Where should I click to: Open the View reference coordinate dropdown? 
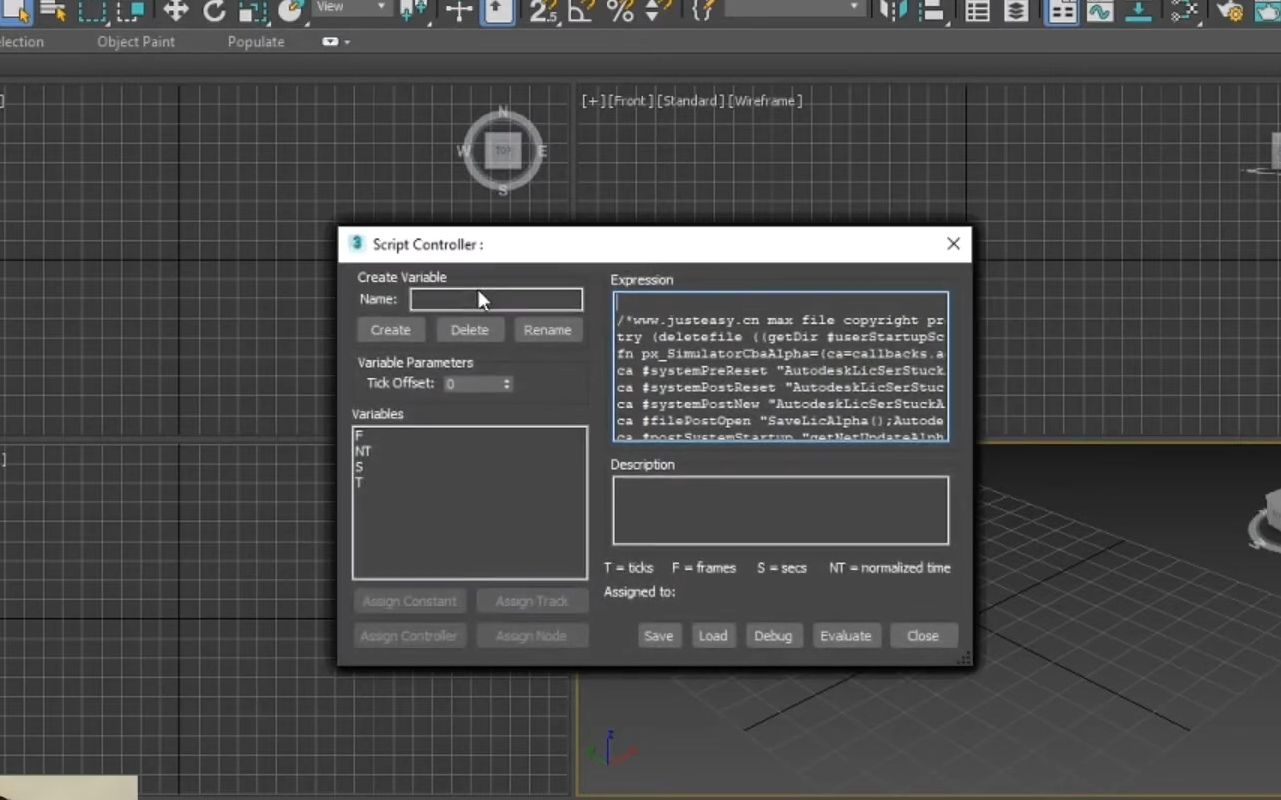pyautogui.click(x=352, y=8)
